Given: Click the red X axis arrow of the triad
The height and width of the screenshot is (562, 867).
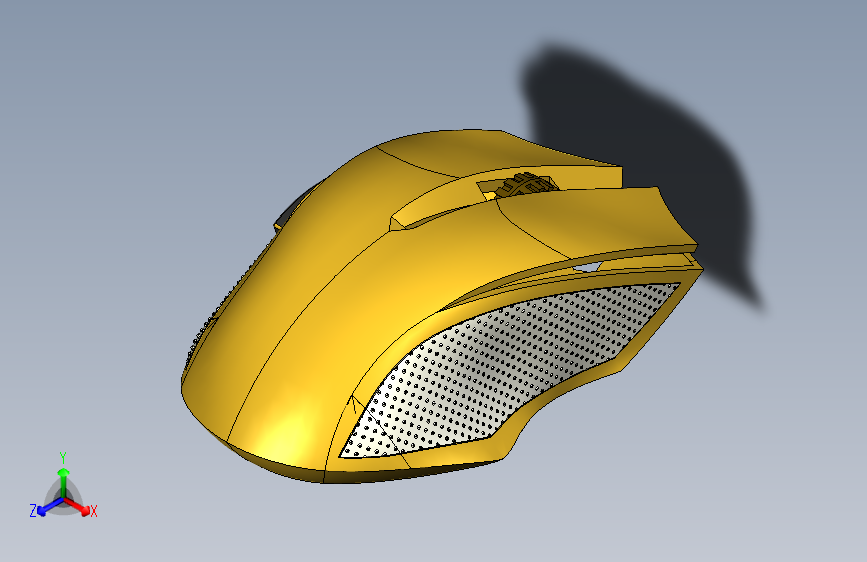Looking at the screenshot, I should tap(77, 506).
